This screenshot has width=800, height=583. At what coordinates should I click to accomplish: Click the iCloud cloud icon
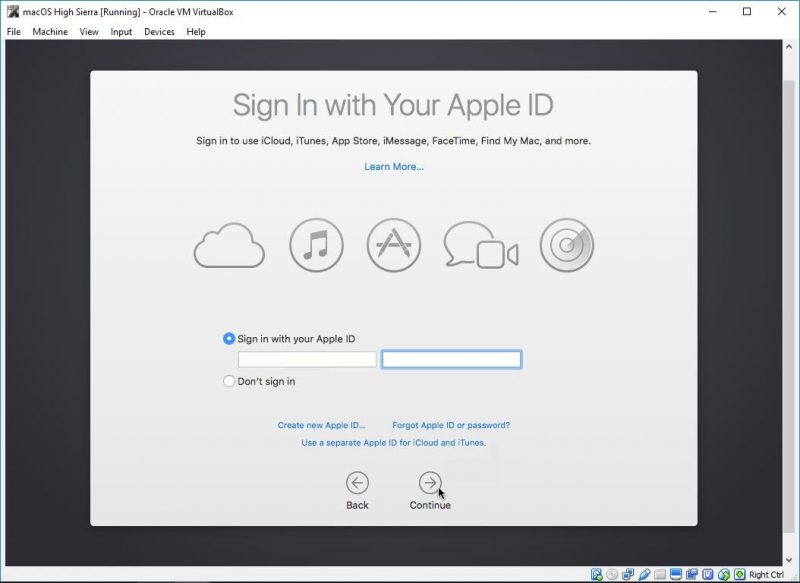[229, 245]
